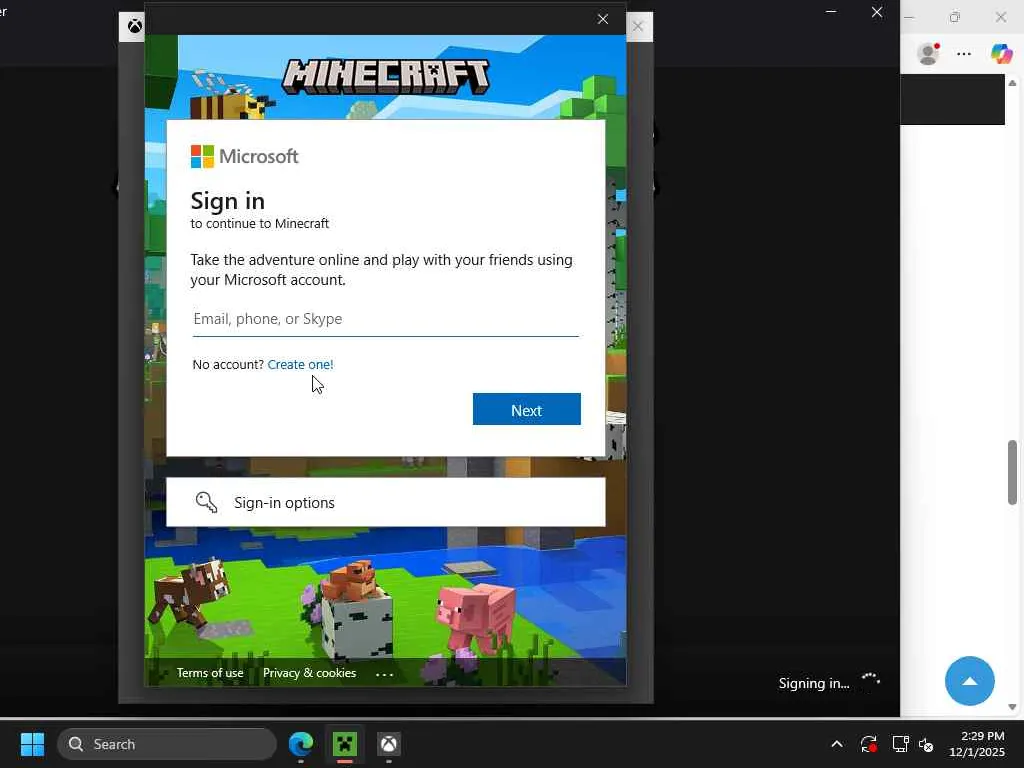
Task: Click the Sign in heading text
Action: (x=227, y=201)
